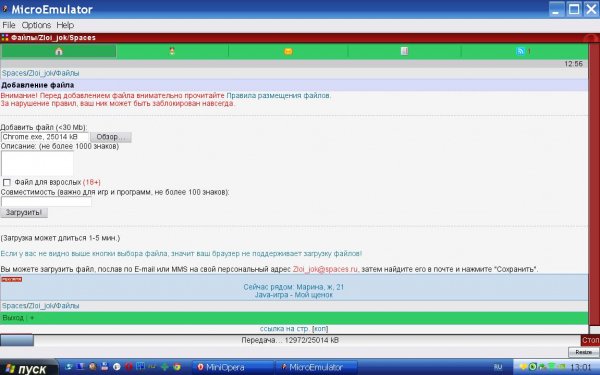Open Правила размещения файлов link
Image resolution: width=600 pixels, height=375 pixels.
278,96
